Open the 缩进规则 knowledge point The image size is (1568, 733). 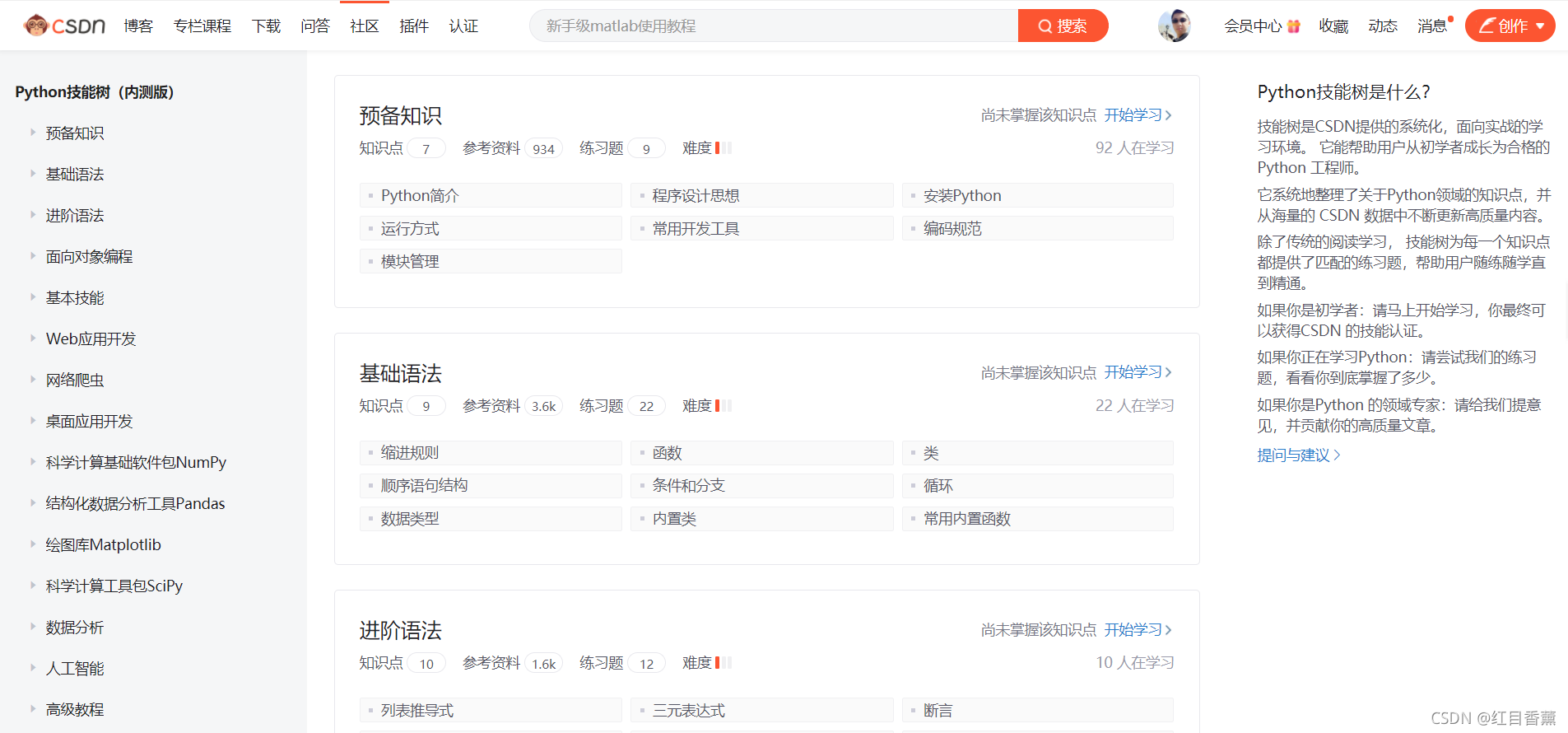(491, 453)
